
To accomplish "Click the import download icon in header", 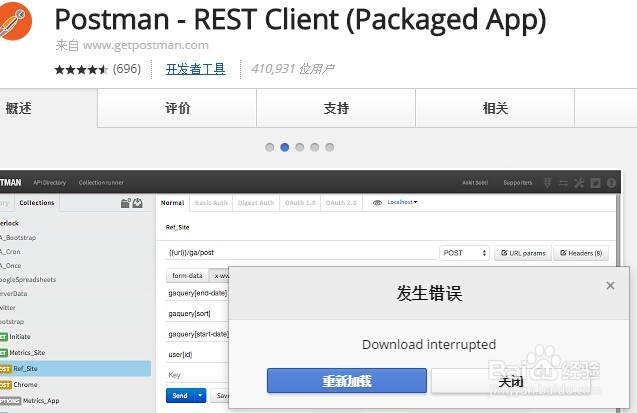I will click(548, 183).
